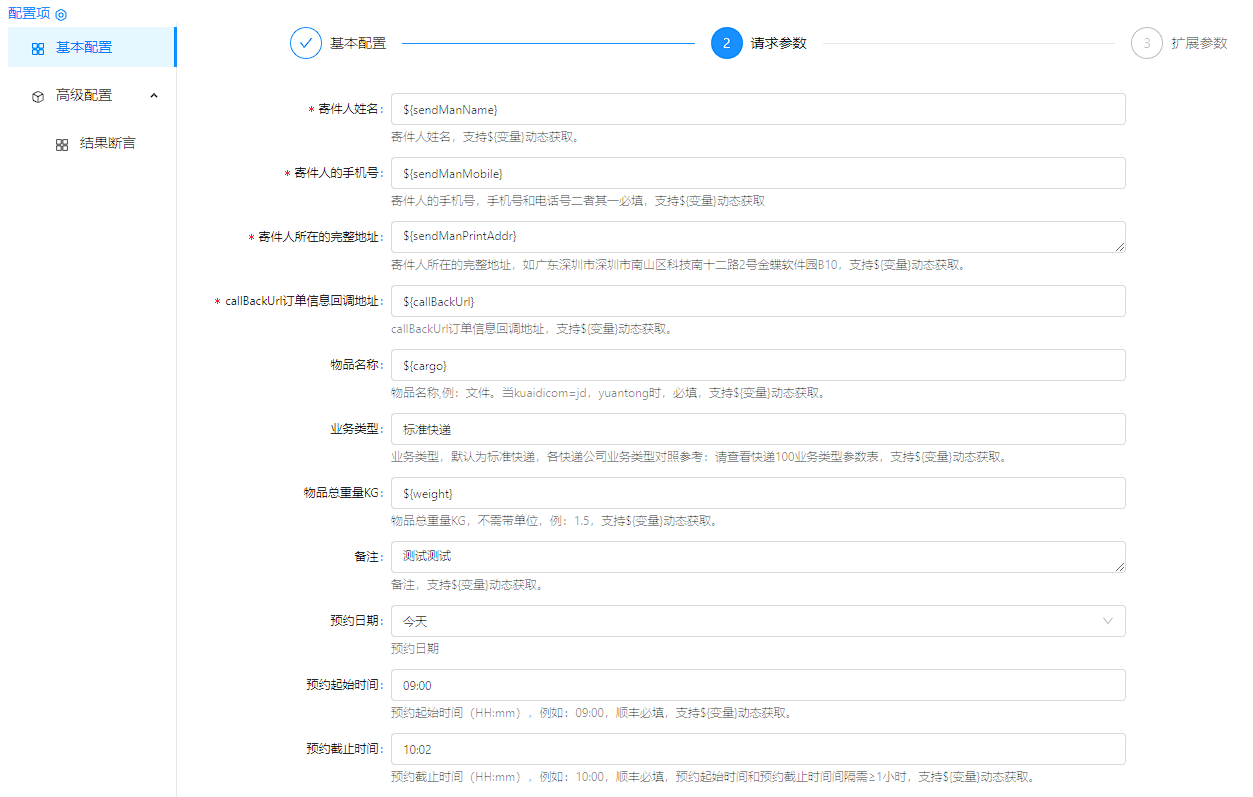Click the grid icon next to 基本配置
Screen dimensions: 1253x797
(x=37, y=48)
